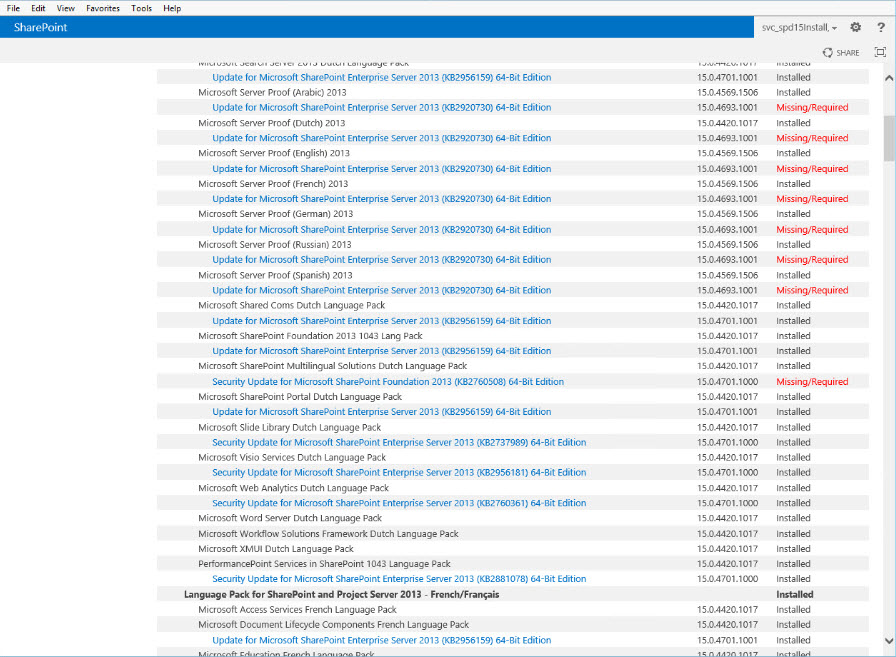
Task: Click the vertical scrollbar thumb
Action: click(889, 138)
